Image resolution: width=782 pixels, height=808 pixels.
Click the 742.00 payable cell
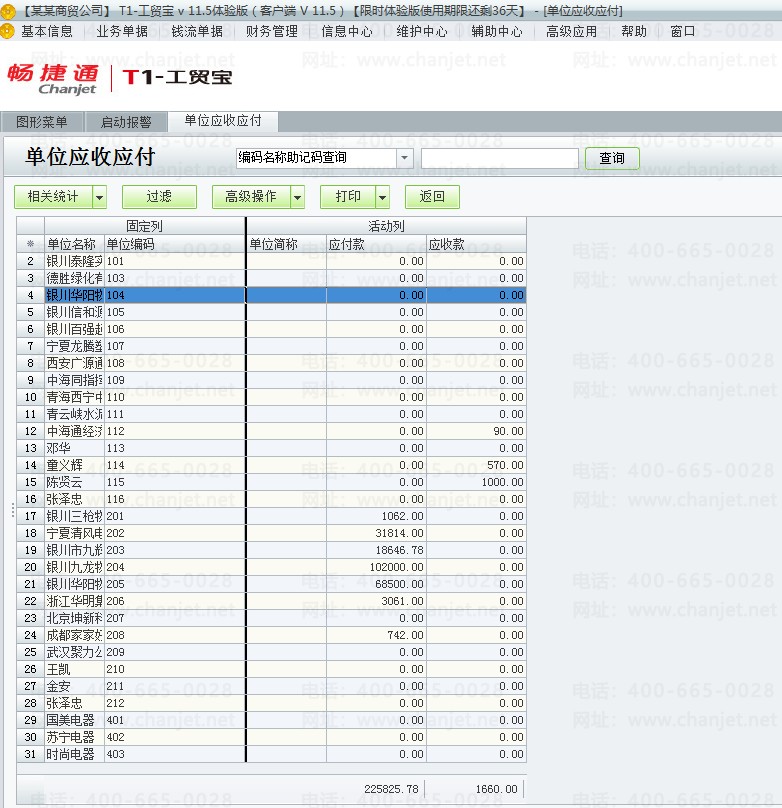pyautogui.click(x=377, y=635)
